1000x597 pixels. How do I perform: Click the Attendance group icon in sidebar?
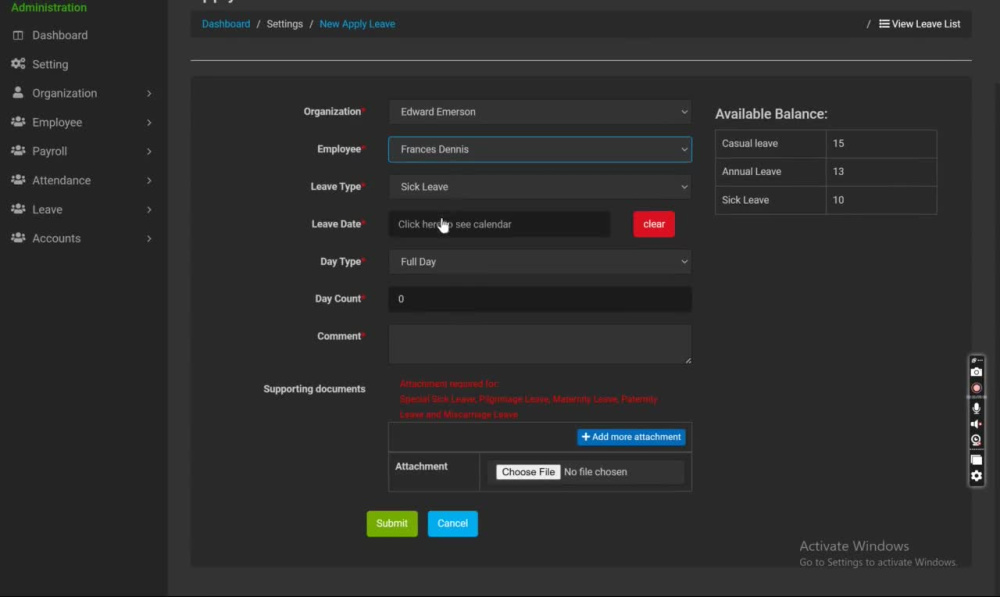pyautogui.click(x=18, y=180)
